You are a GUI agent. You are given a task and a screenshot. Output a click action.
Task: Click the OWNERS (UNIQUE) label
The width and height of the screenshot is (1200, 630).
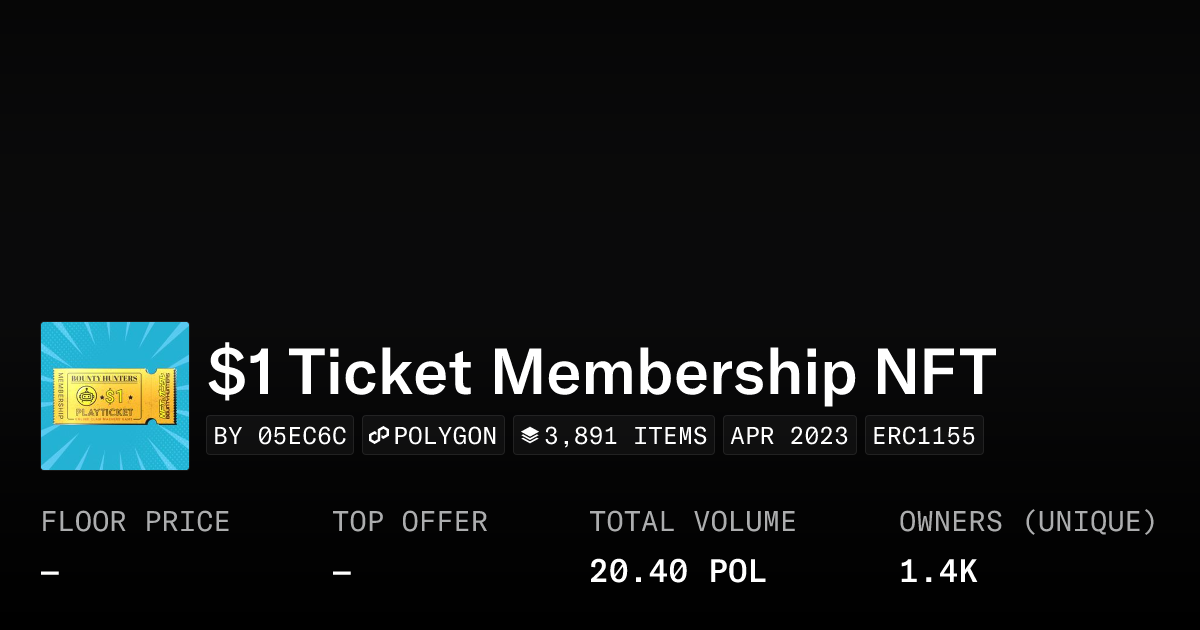[1027, 522]
